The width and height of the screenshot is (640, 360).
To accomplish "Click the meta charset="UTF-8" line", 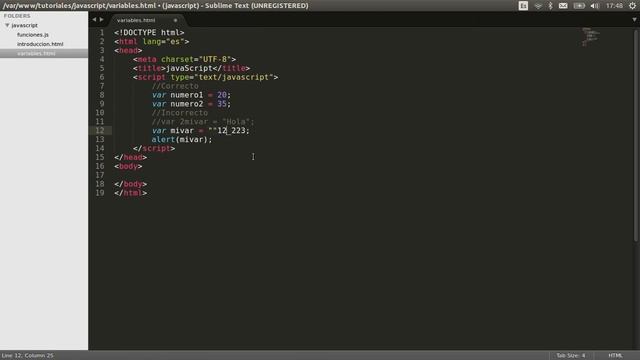I will tap(184, 60).
